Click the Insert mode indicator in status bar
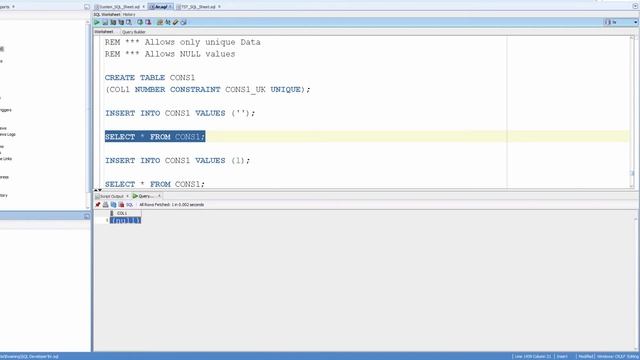 point(562,357)
